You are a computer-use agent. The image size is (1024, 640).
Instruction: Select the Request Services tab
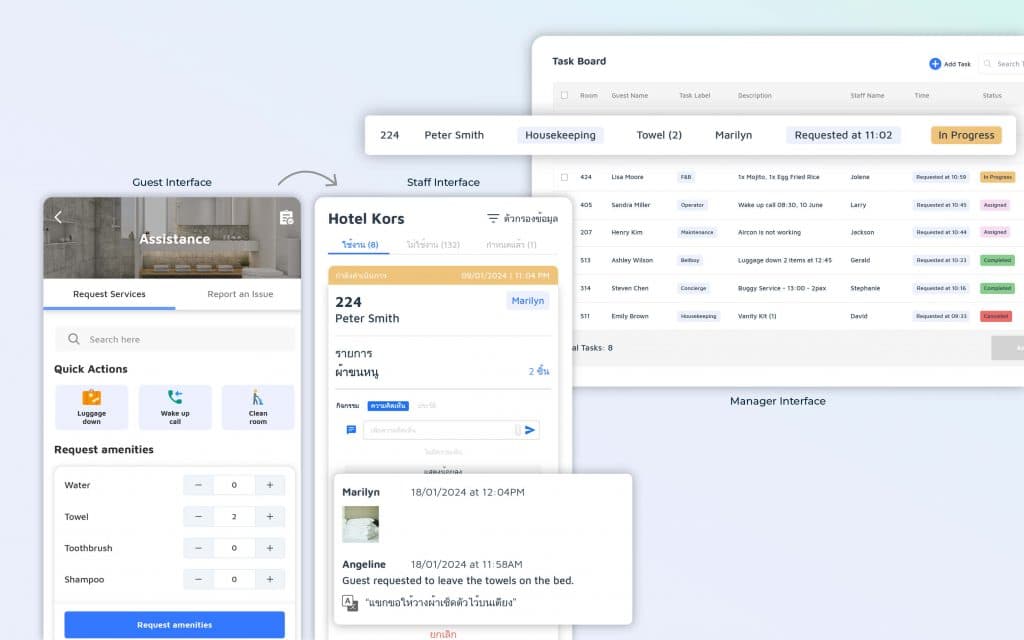tap(109, 294)
